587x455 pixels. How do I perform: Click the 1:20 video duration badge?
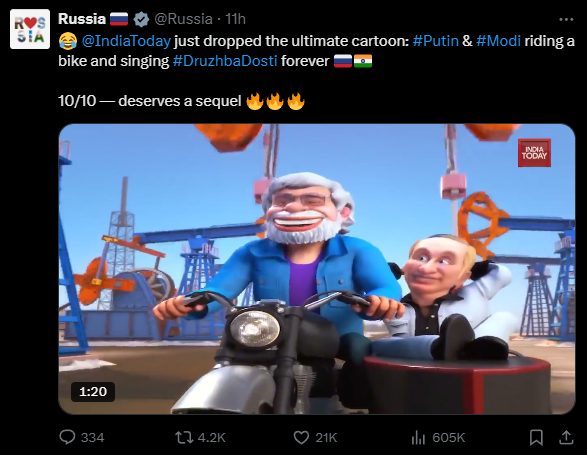click(93, 392)
